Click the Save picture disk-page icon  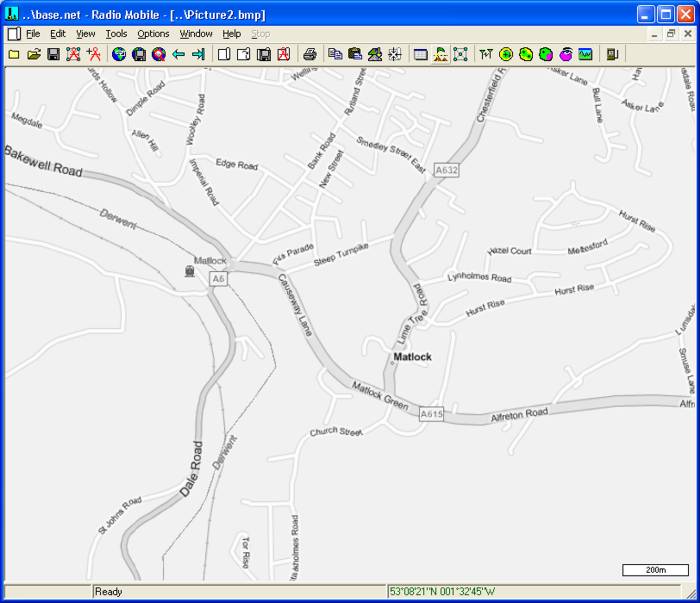pyautogui.click(x=263, y=54)
